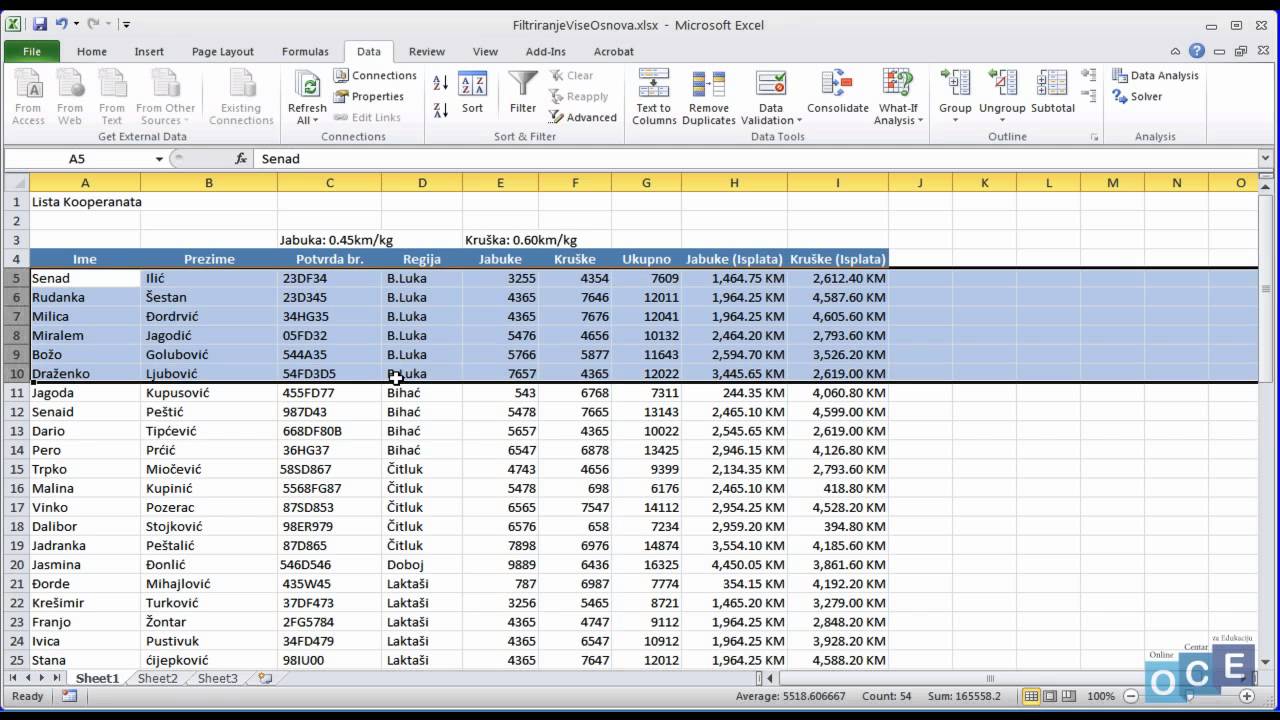Open Data Analysis add-in

[1155, 75]
